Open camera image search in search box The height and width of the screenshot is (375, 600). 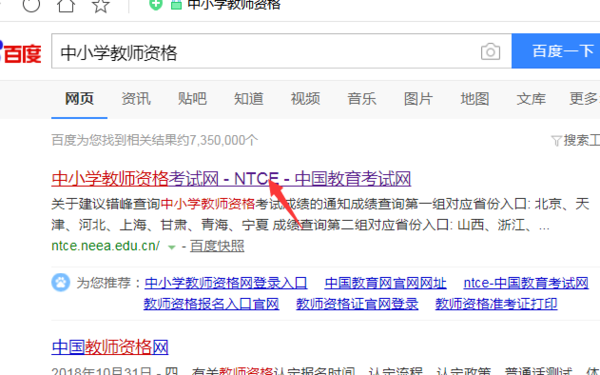pyautogui.click(x=490, y=51)
